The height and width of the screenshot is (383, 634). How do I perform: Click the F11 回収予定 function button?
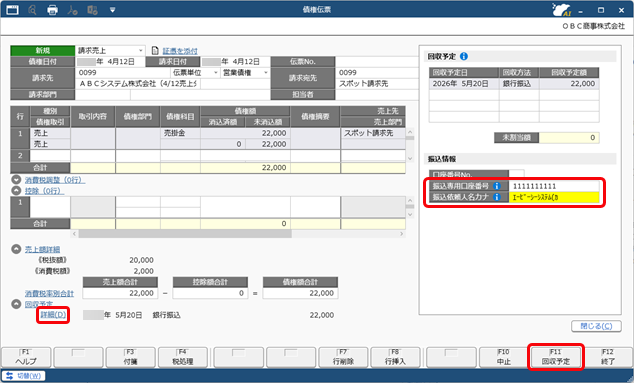click(556, 357)
